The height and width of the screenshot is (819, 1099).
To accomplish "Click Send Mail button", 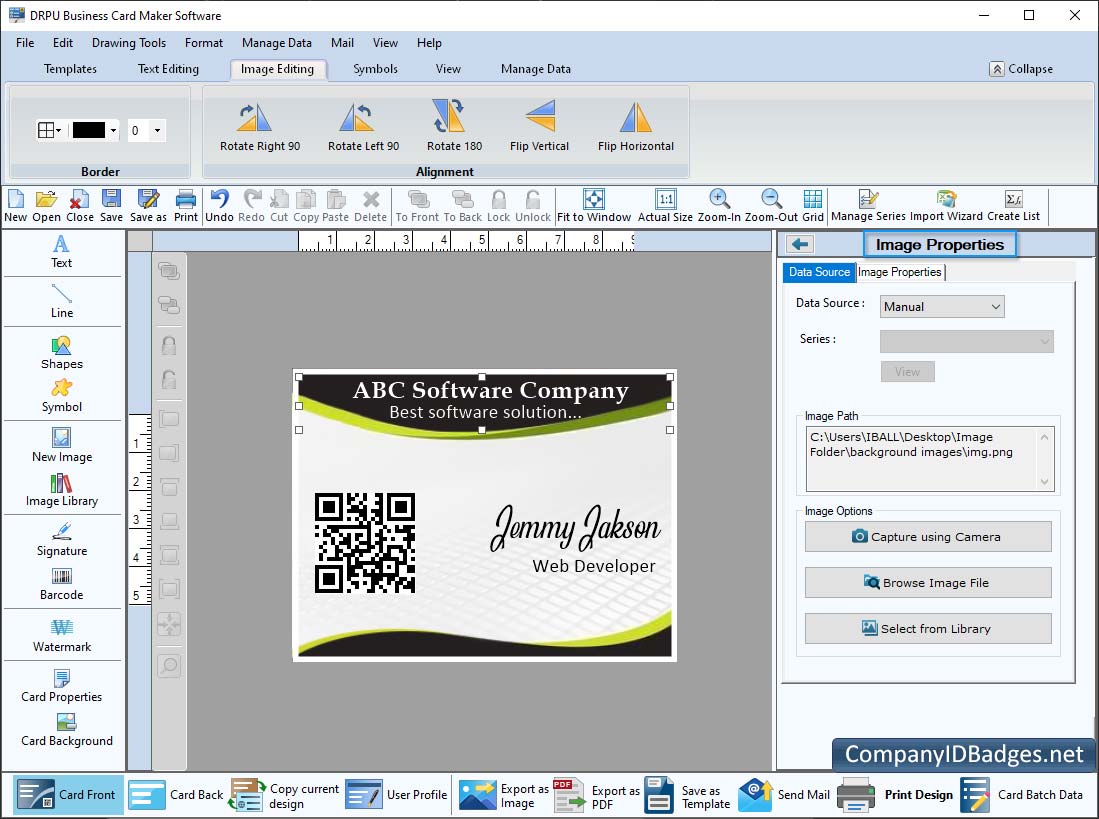I will [x=784, y=794].
